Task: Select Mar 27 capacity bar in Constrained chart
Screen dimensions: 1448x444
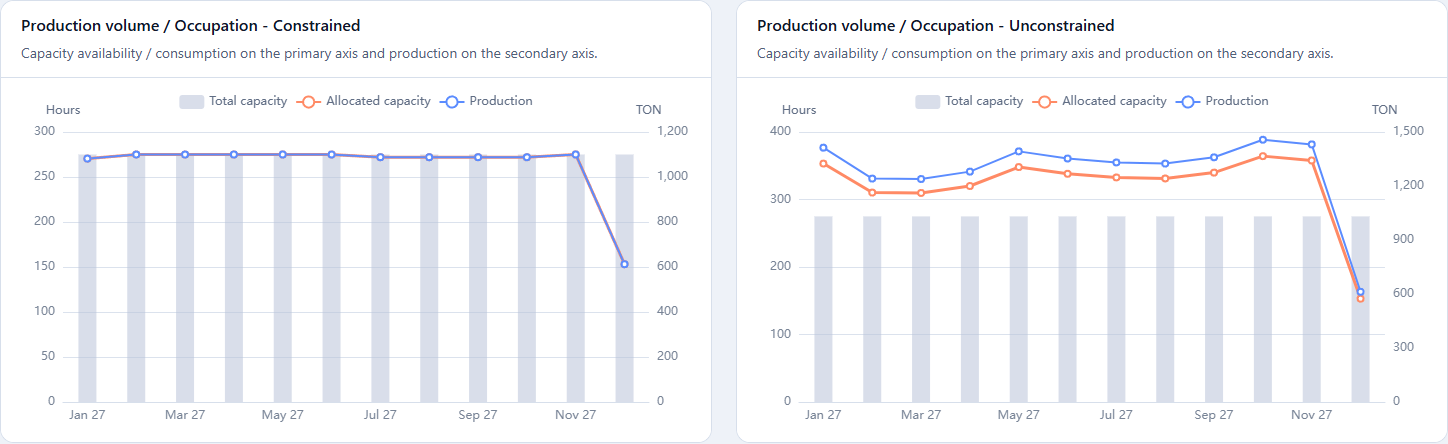Action: click(185, 278)
